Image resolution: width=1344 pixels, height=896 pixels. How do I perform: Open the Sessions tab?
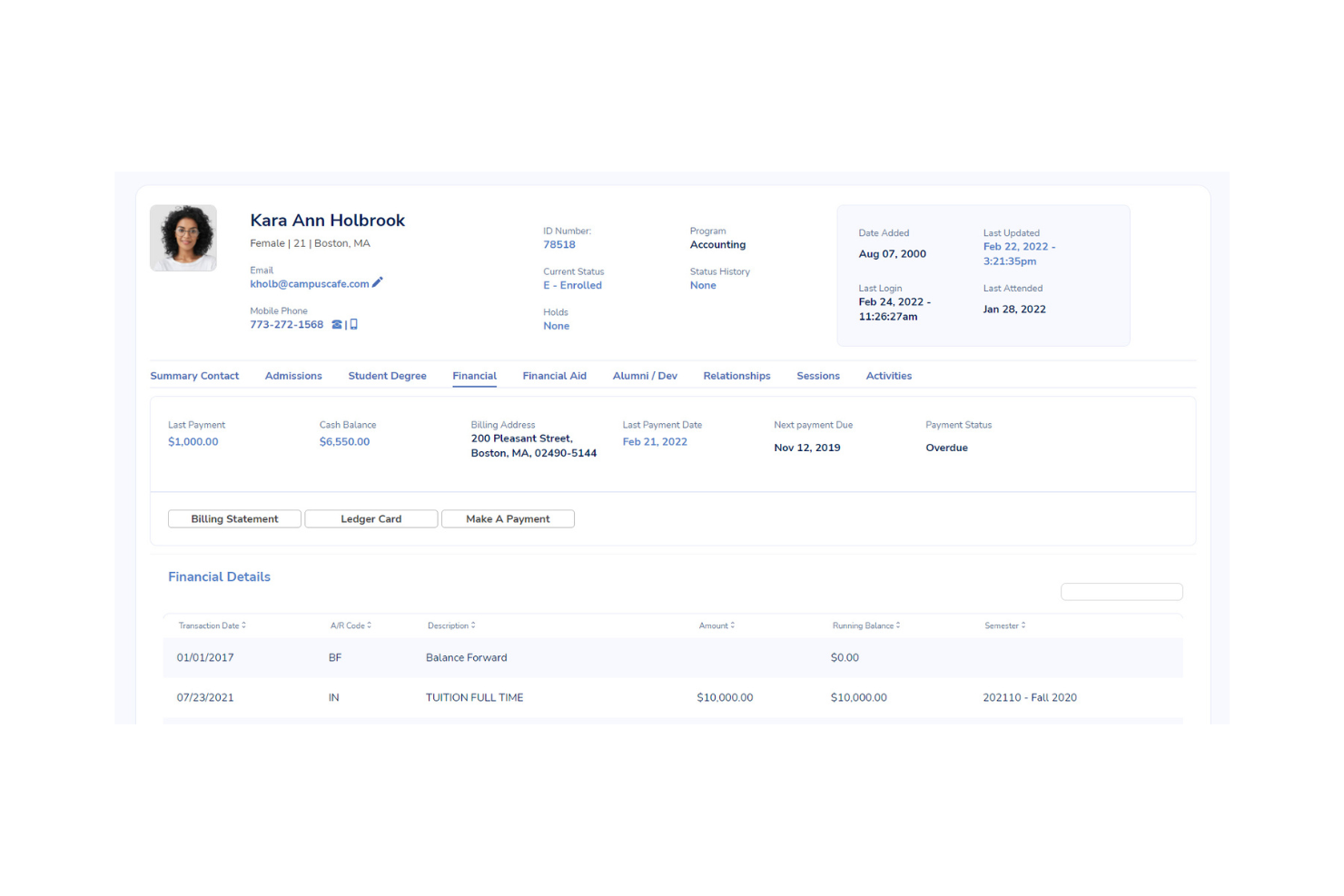[818, 376]
